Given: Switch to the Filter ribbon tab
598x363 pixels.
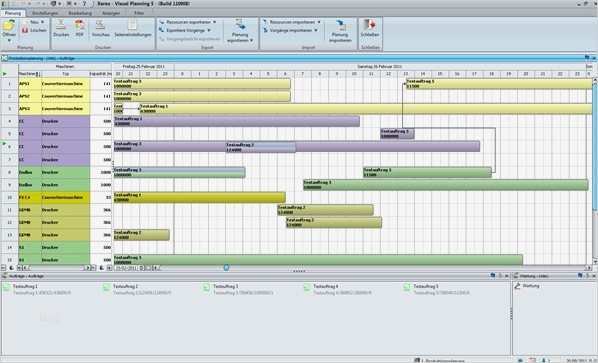Looking at the screenshot, I should point(139,13).
